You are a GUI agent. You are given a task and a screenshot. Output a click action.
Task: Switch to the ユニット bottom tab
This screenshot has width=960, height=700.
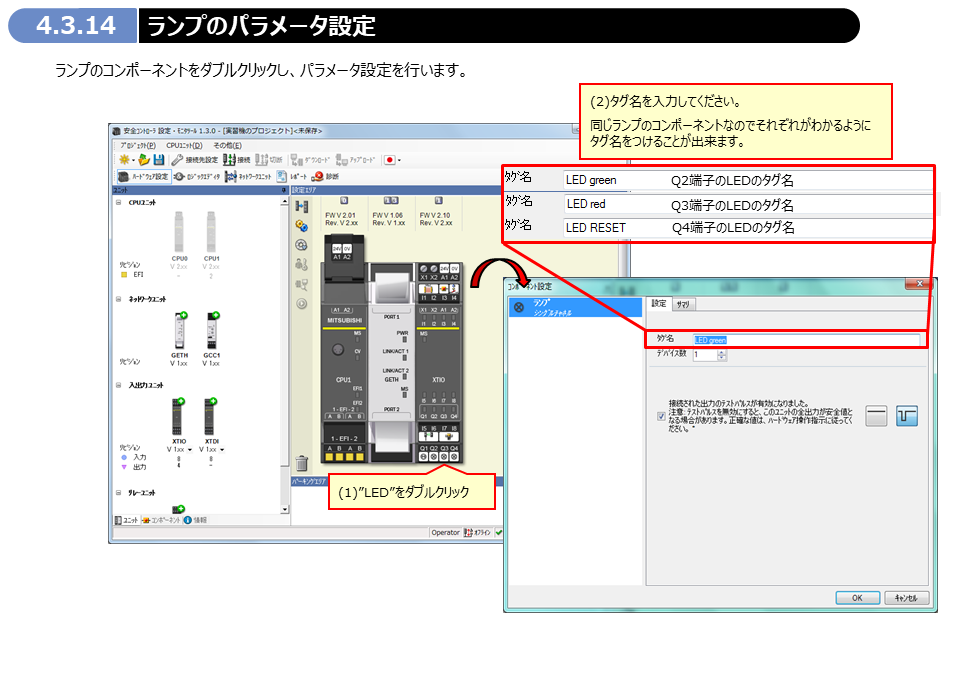[126, 521]
